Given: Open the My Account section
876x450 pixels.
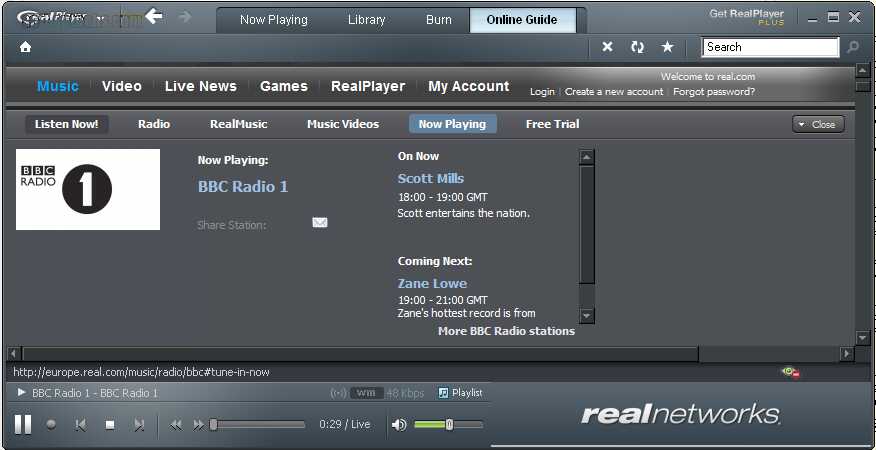Looking at the screenshot, I should click(469, 86).
